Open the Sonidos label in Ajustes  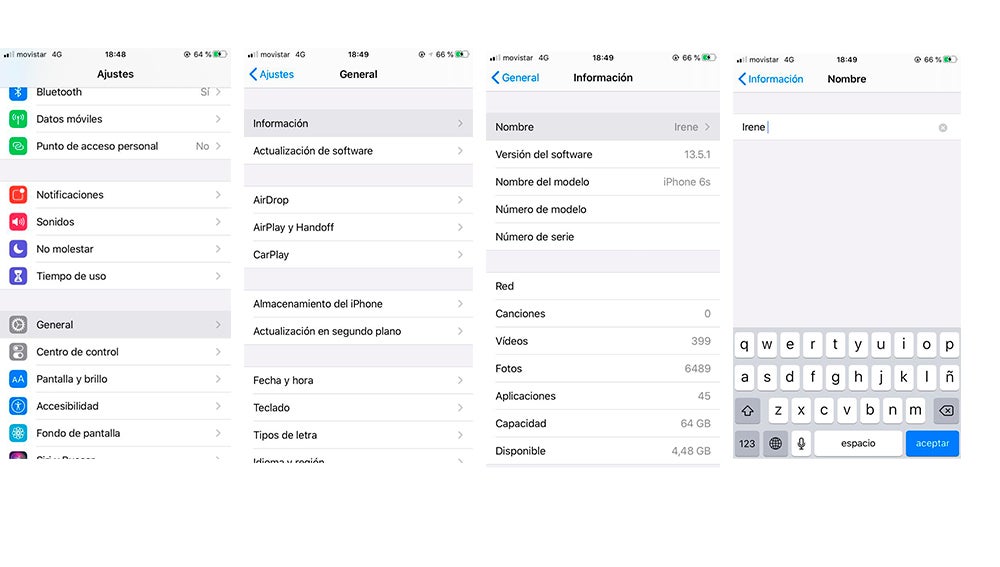(x=55, y=222)
